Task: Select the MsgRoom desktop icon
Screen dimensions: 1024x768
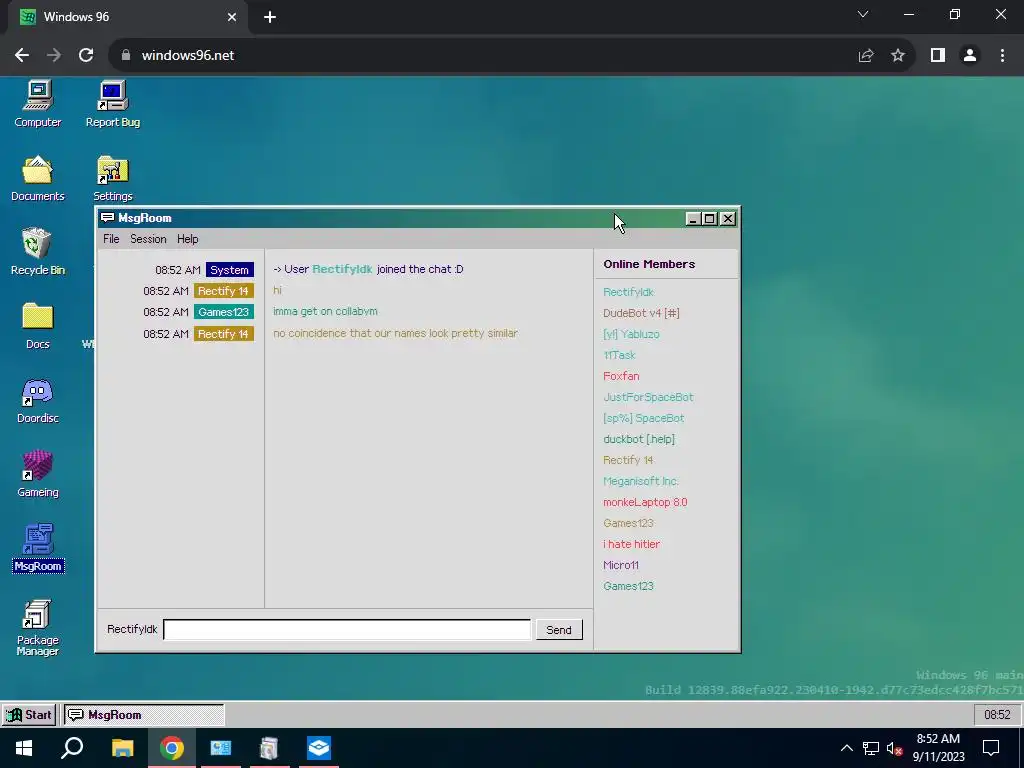Action: 38,549
